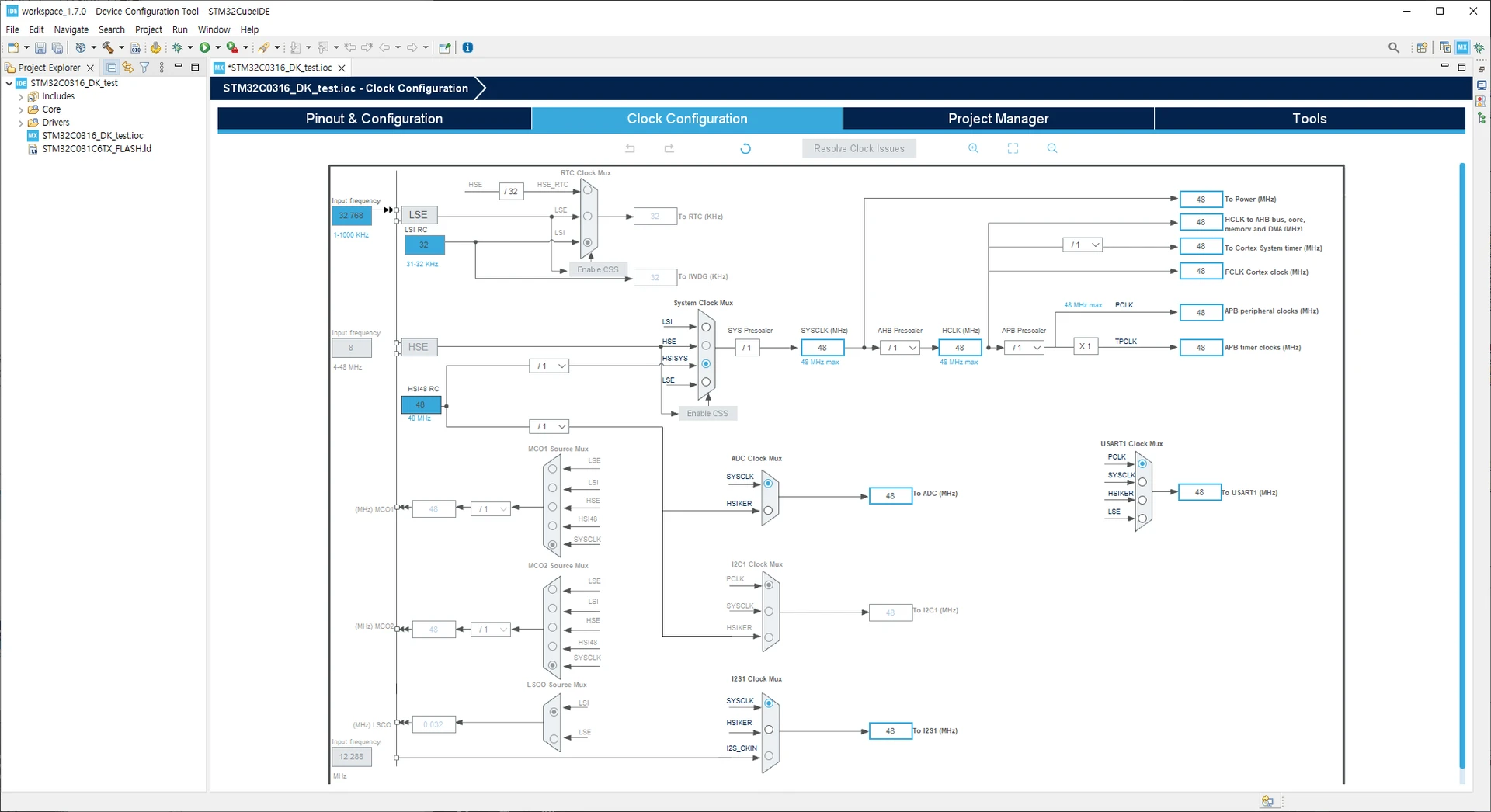Image resolution: width=1491 pixels, height=812 pixels.
Task: Select HSE in System Clock Mux
Action: (x=706, y=345)
